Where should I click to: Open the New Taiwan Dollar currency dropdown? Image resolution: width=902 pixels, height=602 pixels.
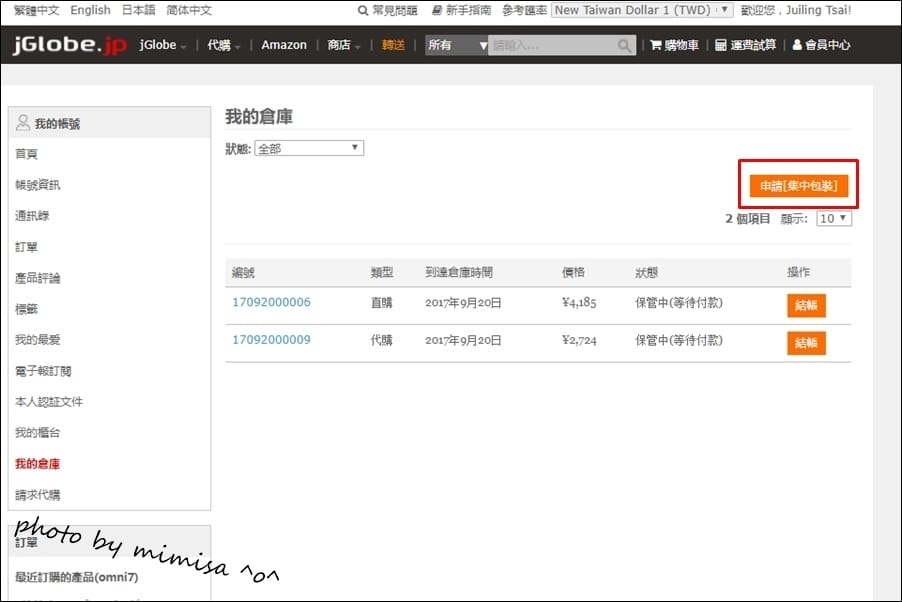coord(641,10)
